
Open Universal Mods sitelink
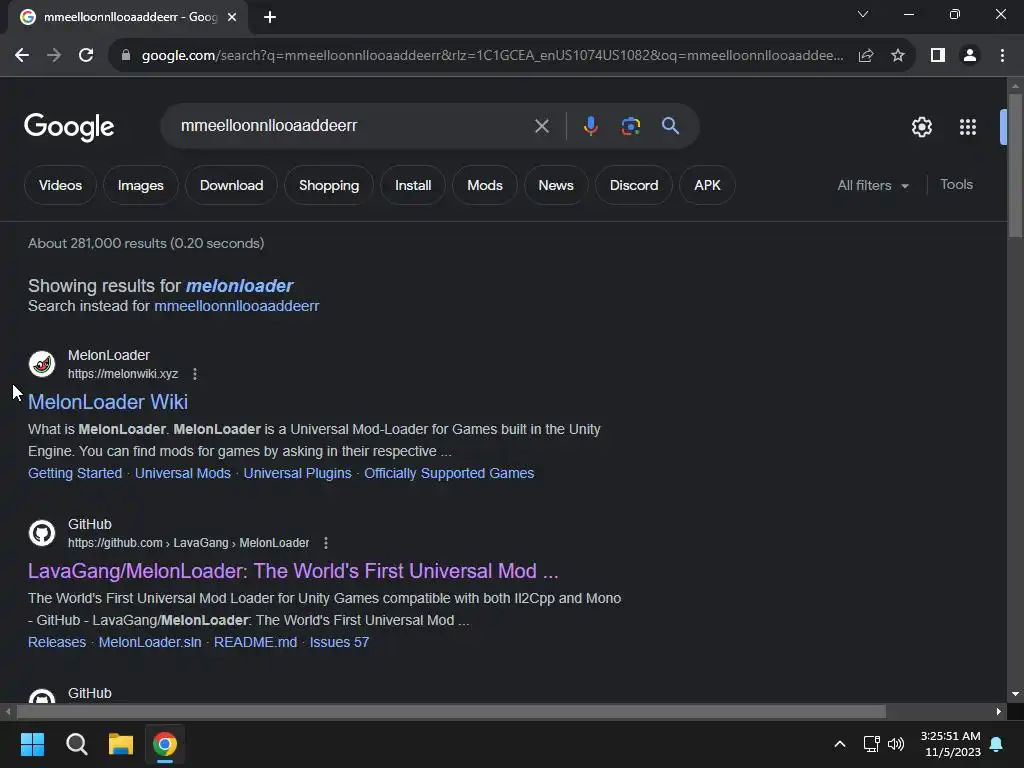pos(183,473)
